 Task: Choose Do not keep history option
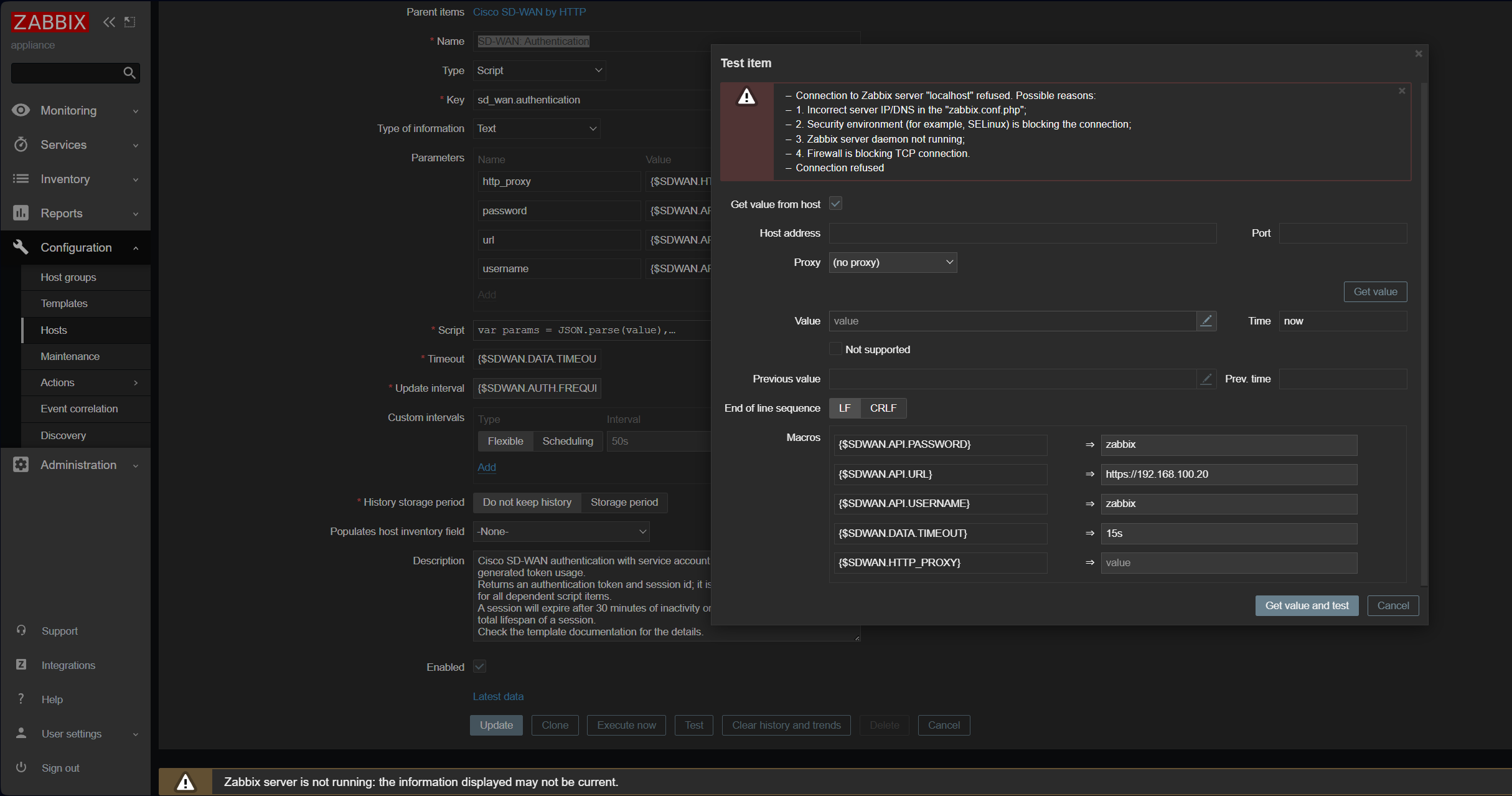tap(527, 502)
